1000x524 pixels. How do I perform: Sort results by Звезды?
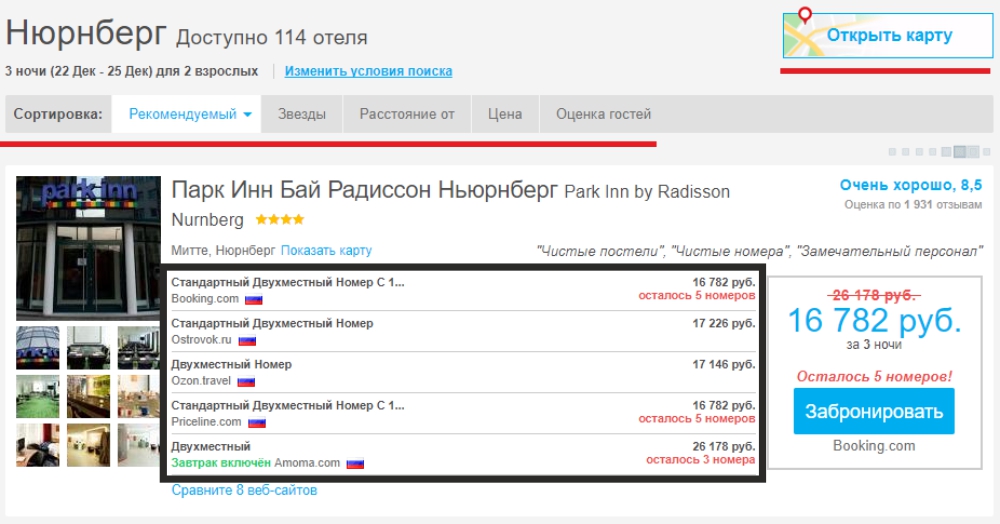(302, 114)
